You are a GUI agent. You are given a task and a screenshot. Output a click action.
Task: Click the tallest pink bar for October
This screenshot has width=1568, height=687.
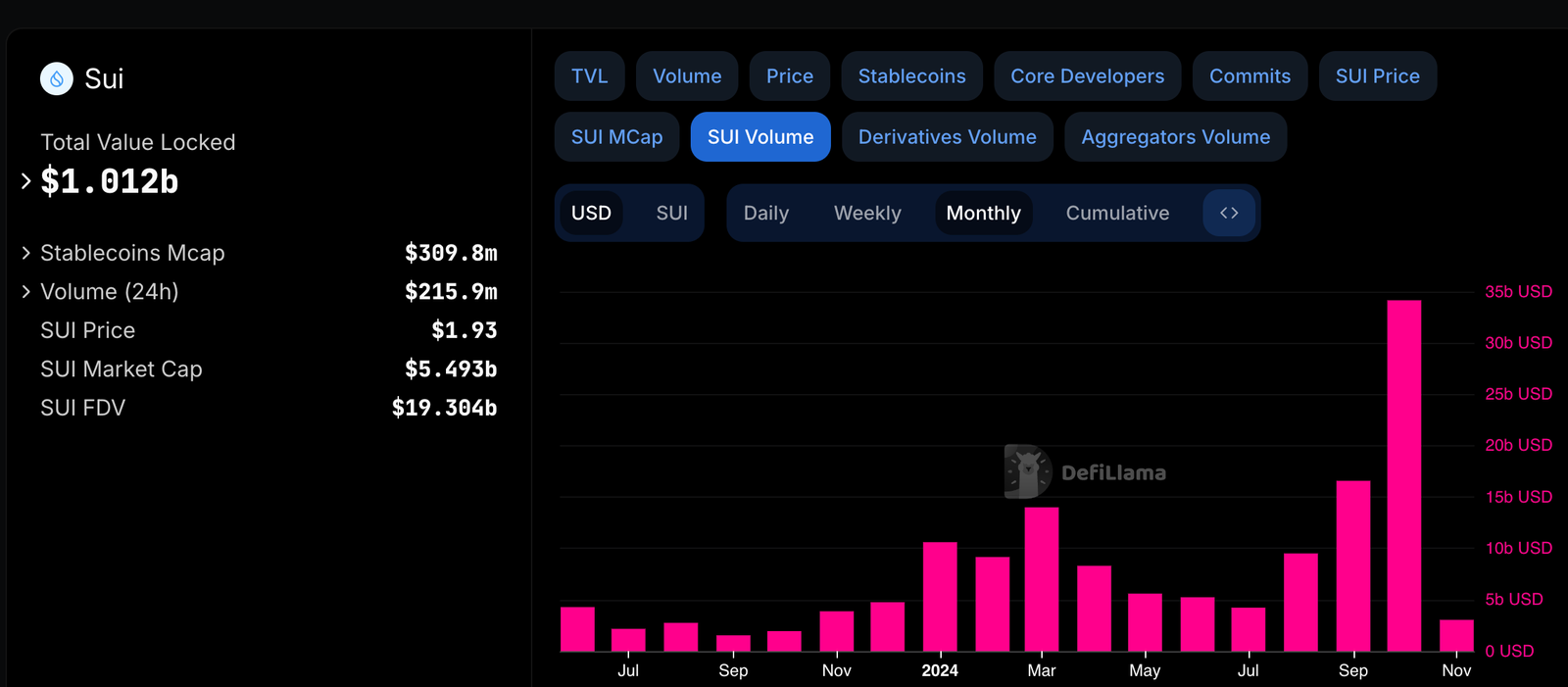pyautogui.click(x=1403, y=475)
